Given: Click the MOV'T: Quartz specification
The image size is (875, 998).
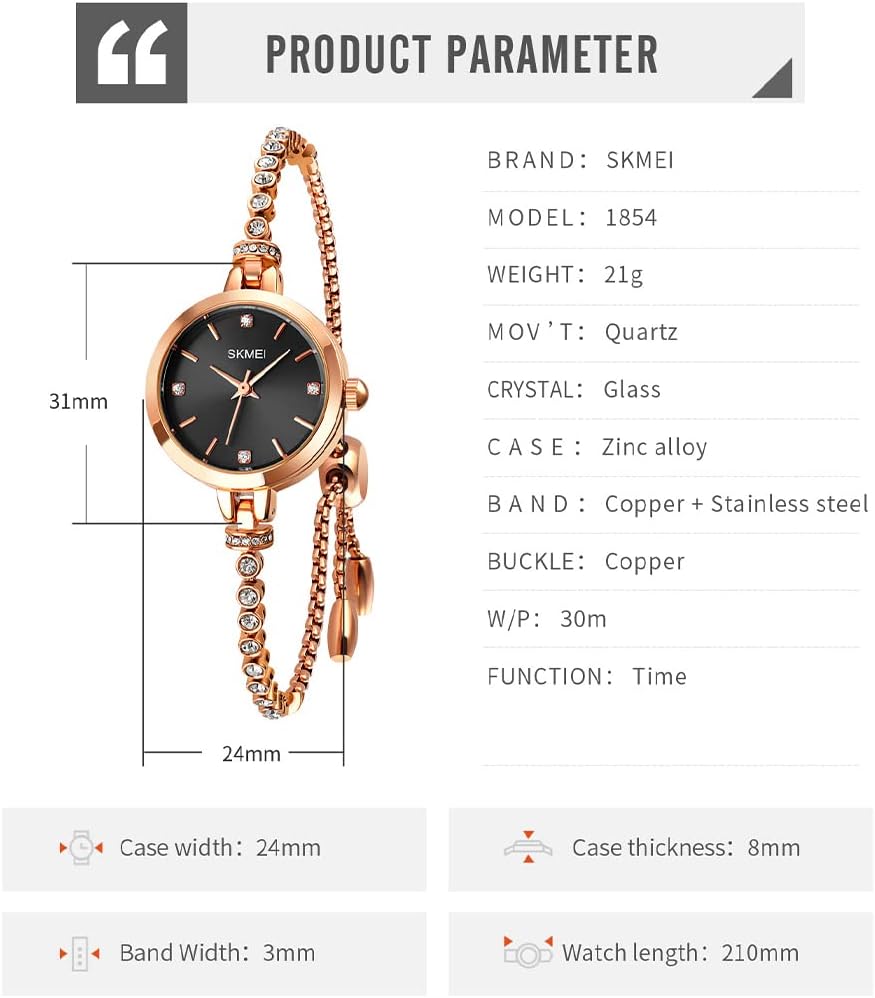Looking at the screenshot, I should pos(582,332).
